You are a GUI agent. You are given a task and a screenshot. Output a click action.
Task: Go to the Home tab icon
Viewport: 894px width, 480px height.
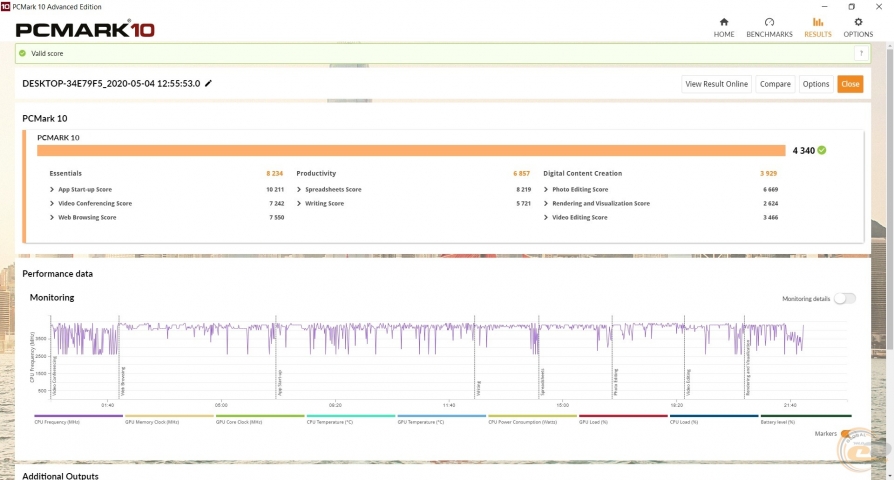click(724, 22)
